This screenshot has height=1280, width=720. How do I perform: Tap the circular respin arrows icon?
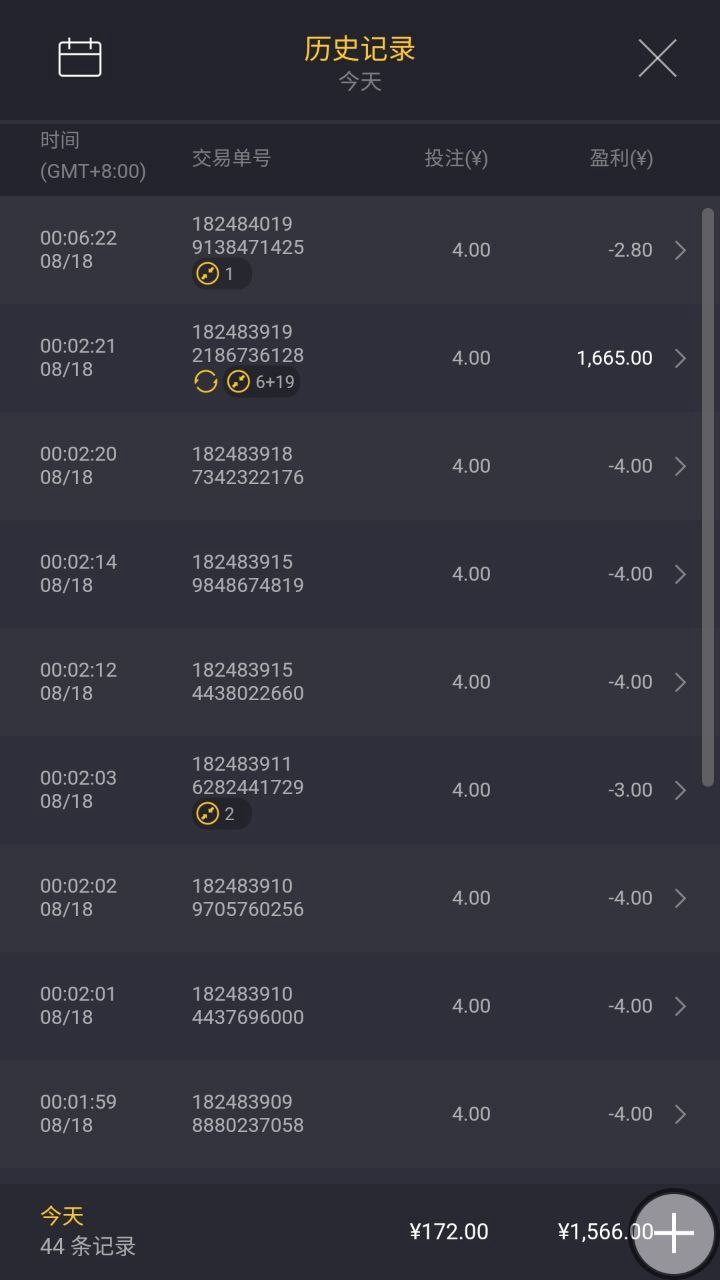[x=206, y=382]
